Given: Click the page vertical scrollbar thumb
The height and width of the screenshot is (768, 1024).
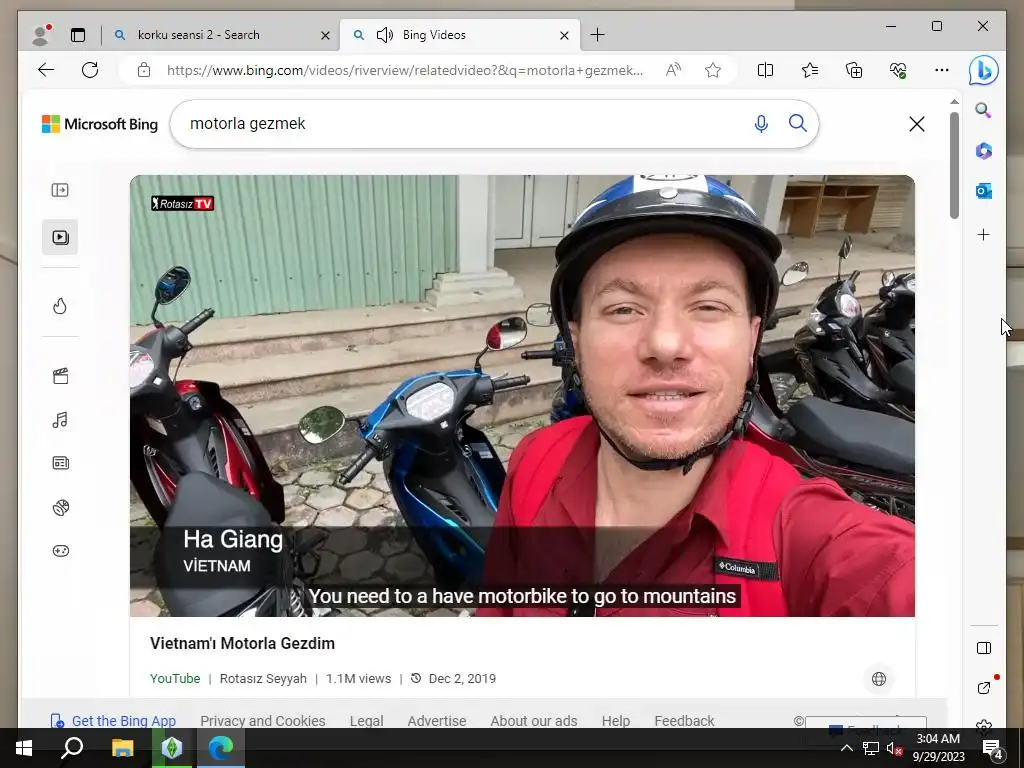Looking at the screenshot, I should coord(954,165).
